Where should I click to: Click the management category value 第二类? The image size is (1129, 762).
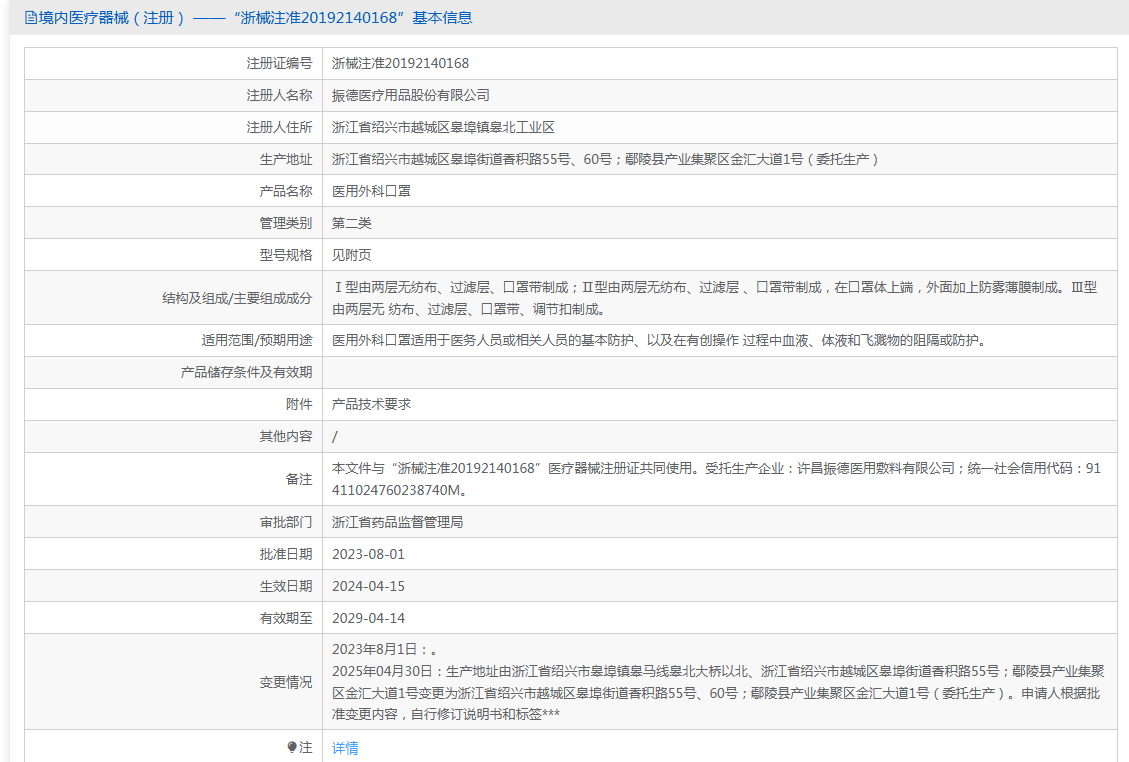351,223
